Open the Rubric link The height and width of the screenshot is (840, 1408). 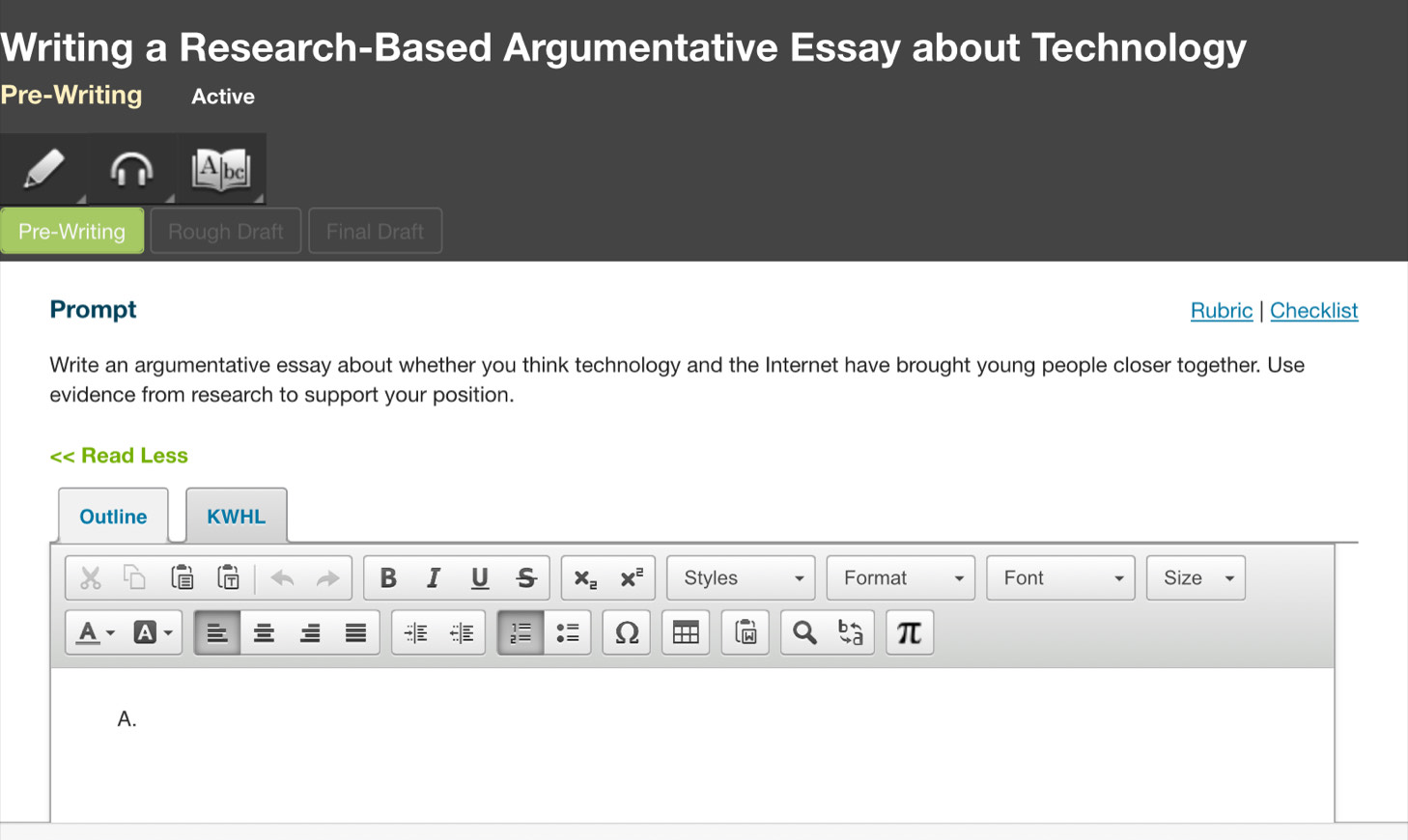click(1221, 310)
